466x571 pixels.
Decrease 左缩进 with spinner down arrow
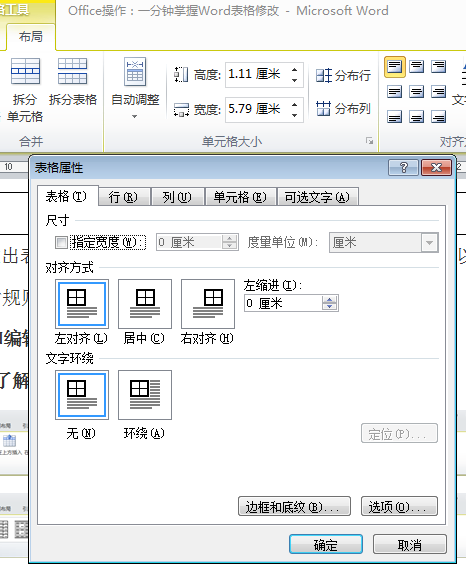point(329,307)
